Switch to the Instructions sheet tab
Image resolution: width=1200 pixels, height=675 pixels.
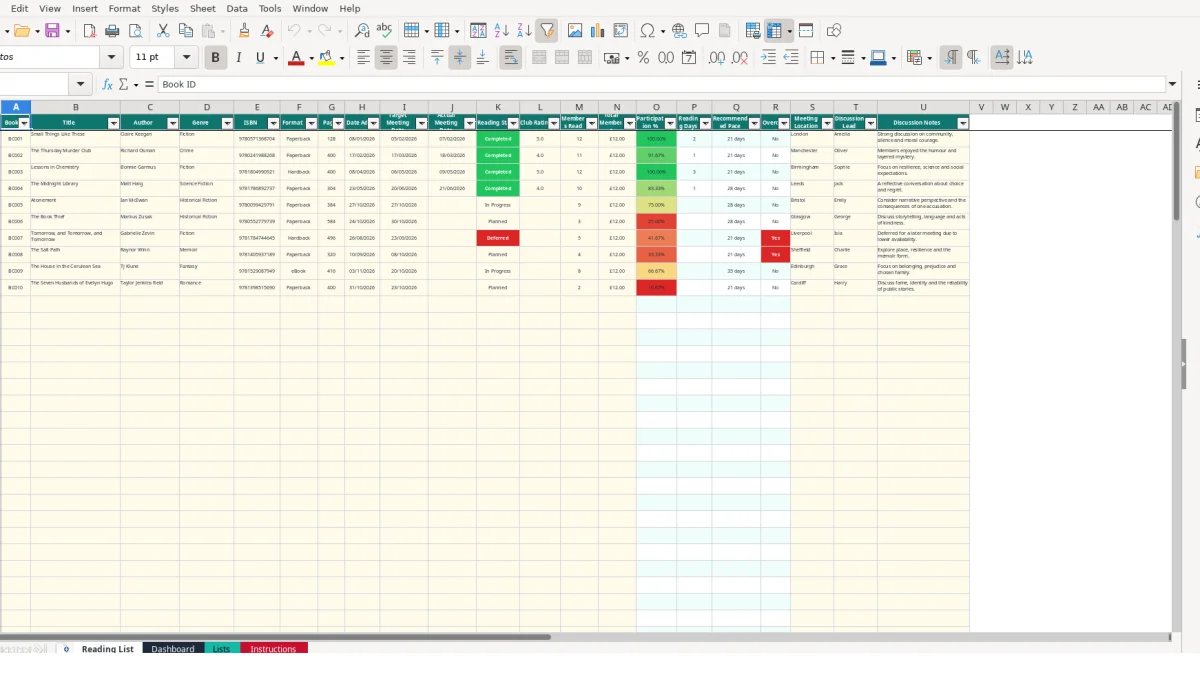(274, 649)
